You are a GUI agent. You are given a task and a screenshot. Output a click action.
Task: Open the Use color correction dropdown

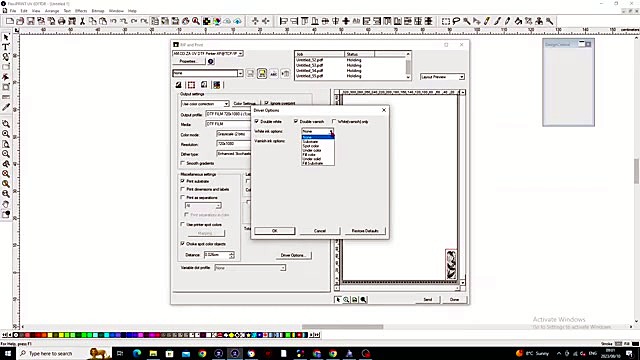pos(226,104)
